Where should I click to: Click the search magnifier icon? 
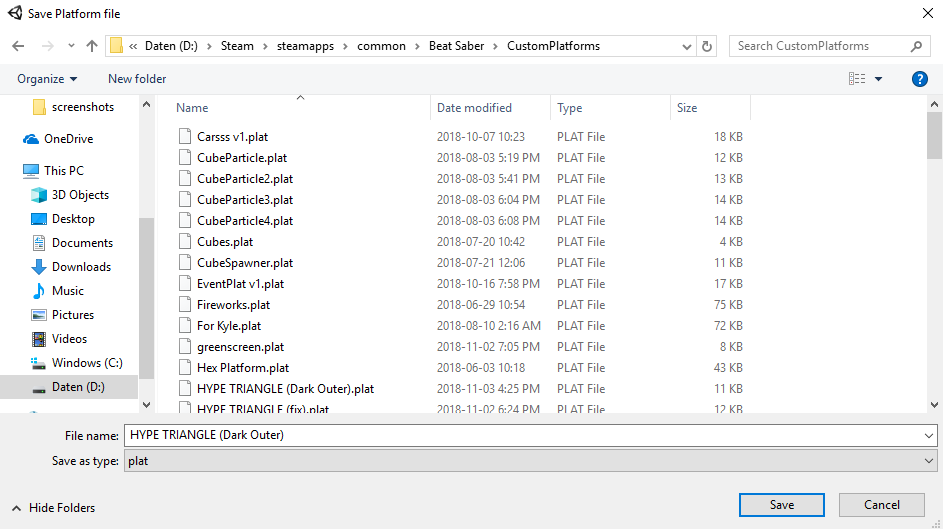pos(916,46)
